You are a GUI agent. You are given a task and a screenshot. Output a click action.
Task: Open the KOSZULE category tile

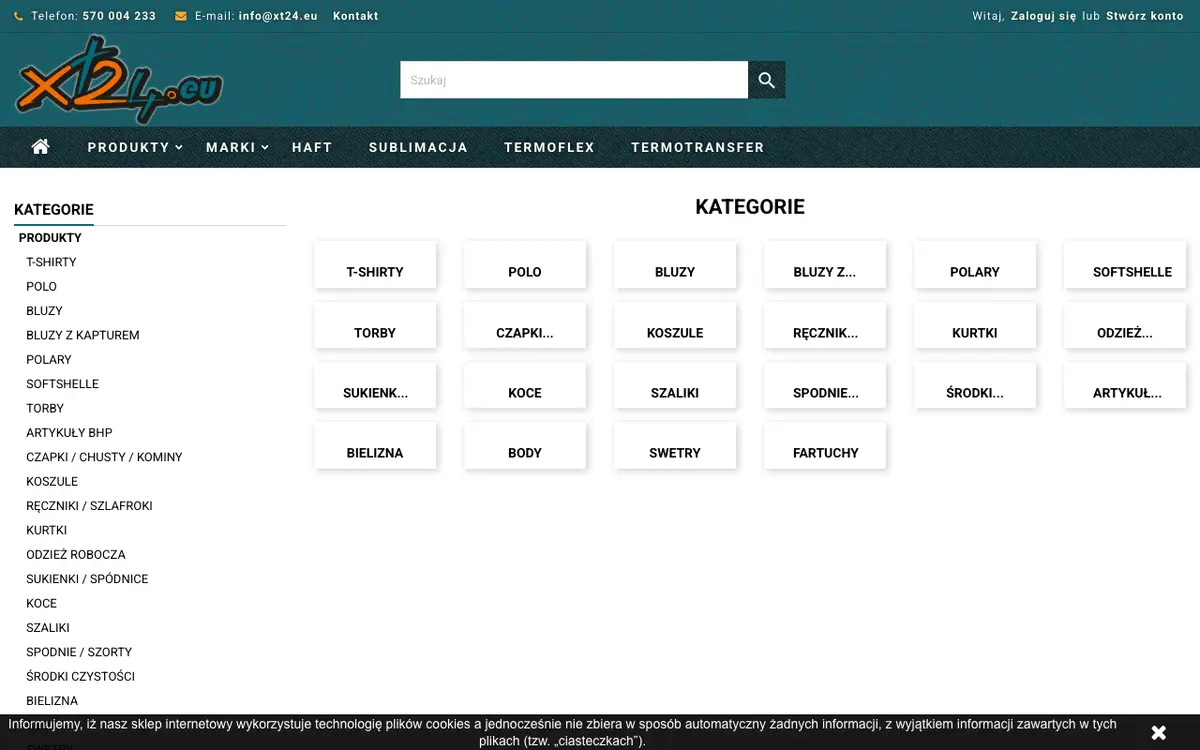[675, 326]
